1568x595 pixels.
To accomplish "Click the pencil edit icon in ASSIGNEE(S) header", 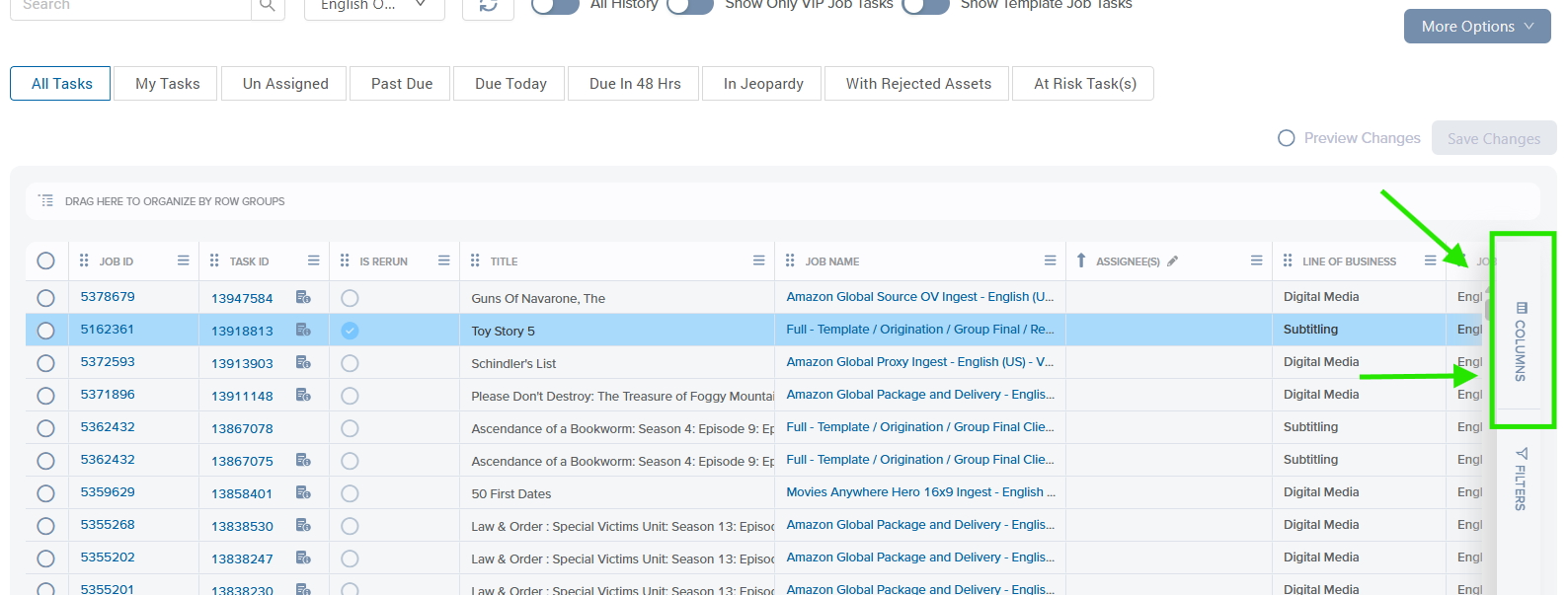I will [1172, 260].
